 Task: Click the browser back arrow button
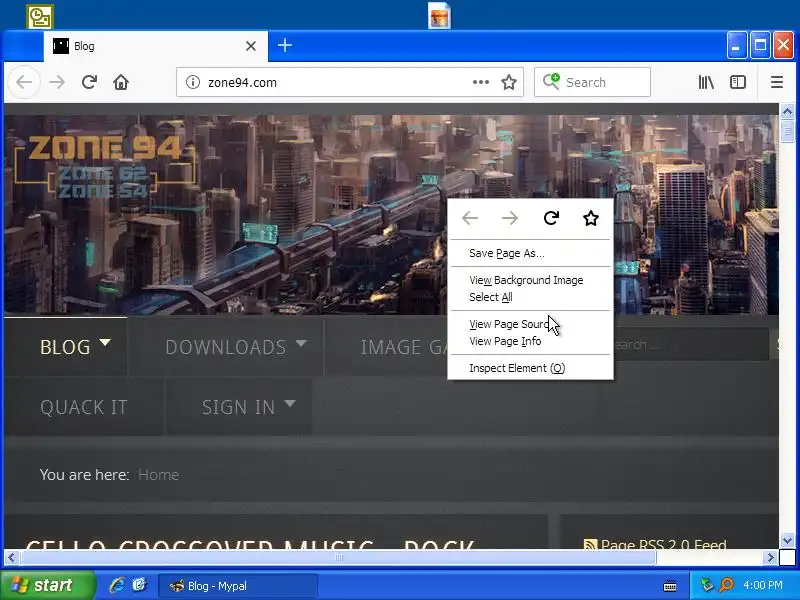tap(24, 82)
